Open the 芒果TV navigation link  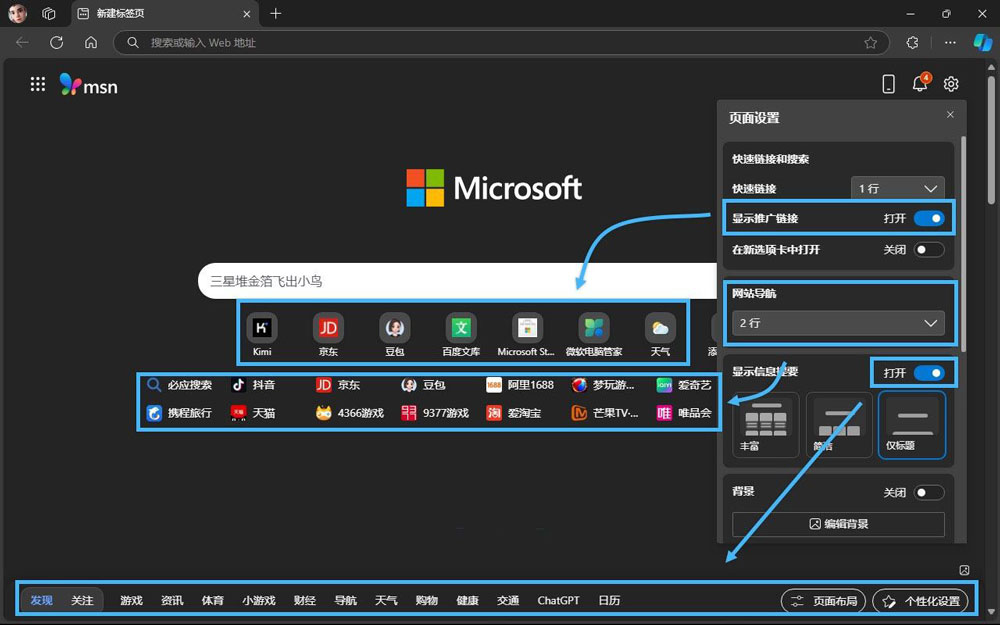(605, 413)
